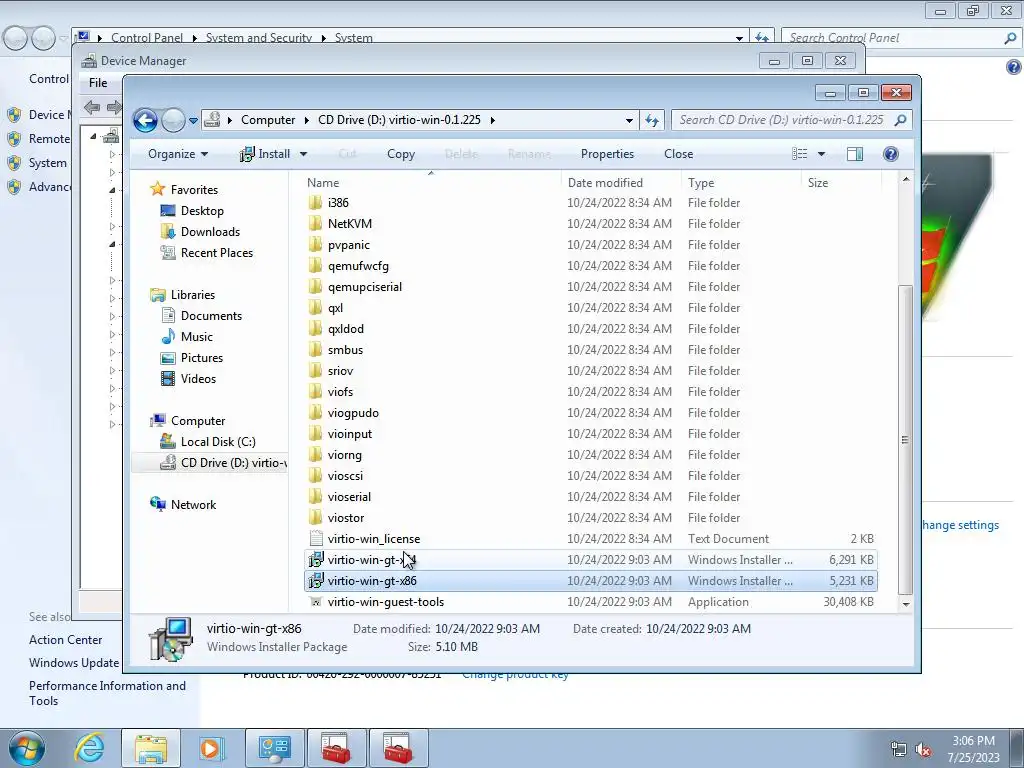The image size is (1024, 768).
Task: Click the Windows Start orb
Action: 26,748
